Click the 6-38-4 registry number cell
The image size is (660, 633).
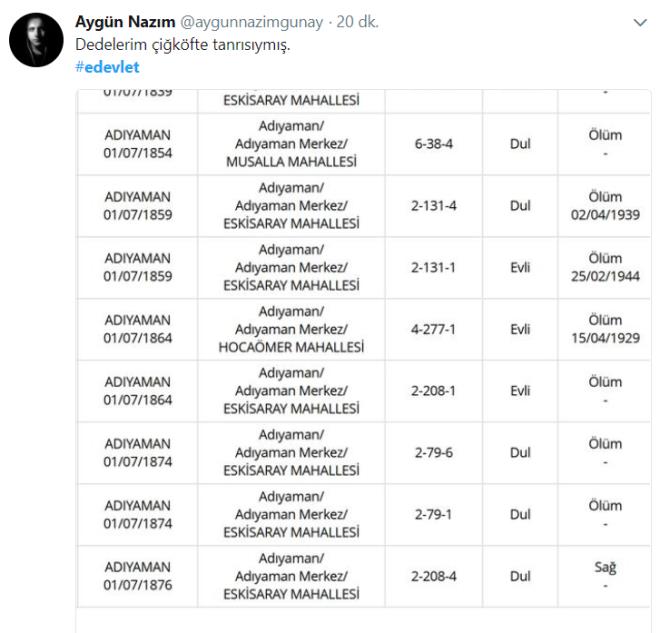434,144
